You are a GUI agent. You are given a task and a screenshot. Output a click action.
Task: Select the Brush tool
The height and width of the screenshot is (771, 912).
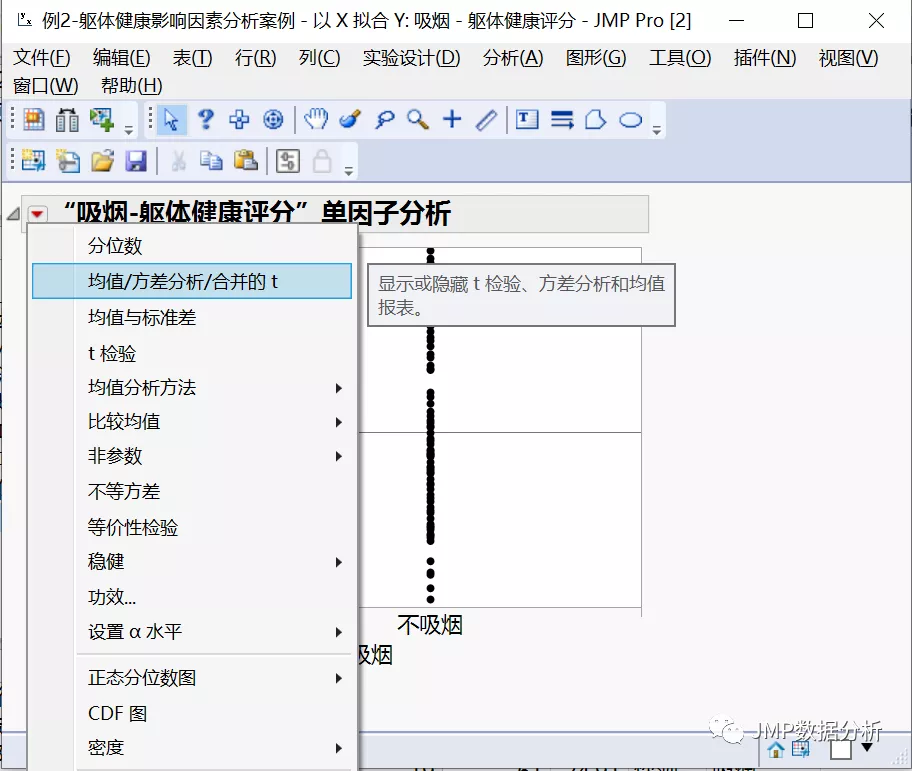[x=350, y=119]
